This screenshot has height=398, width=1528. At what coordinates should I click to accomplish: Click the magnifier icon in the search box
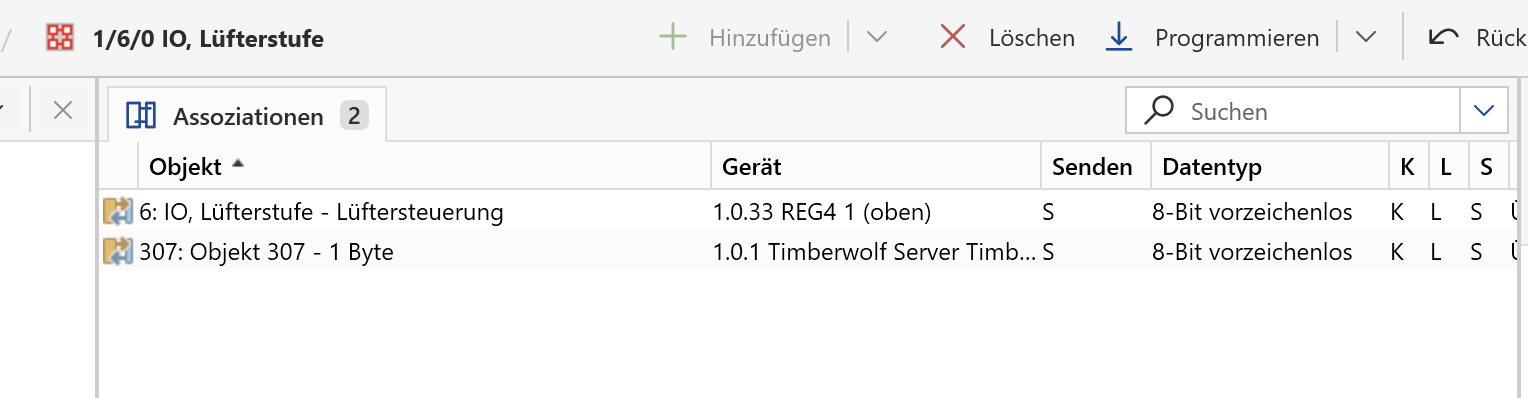point(1158,111)
